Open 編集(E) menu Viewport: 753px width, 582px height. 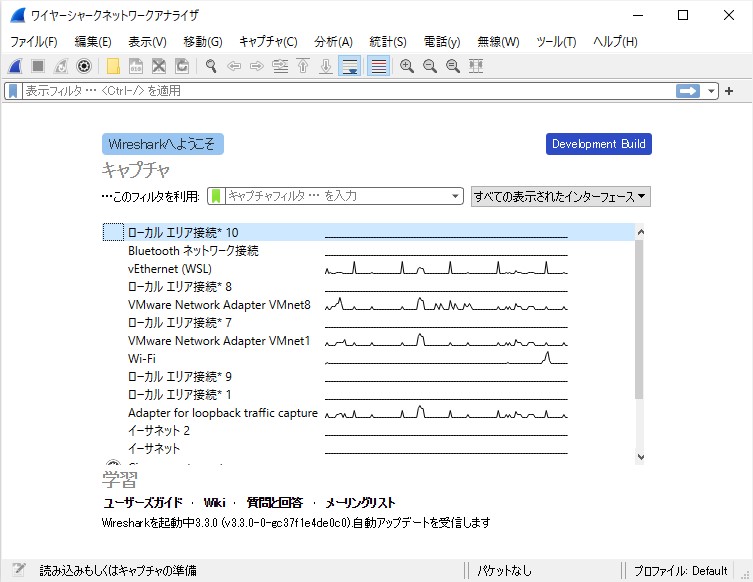[x=93, y=42]
